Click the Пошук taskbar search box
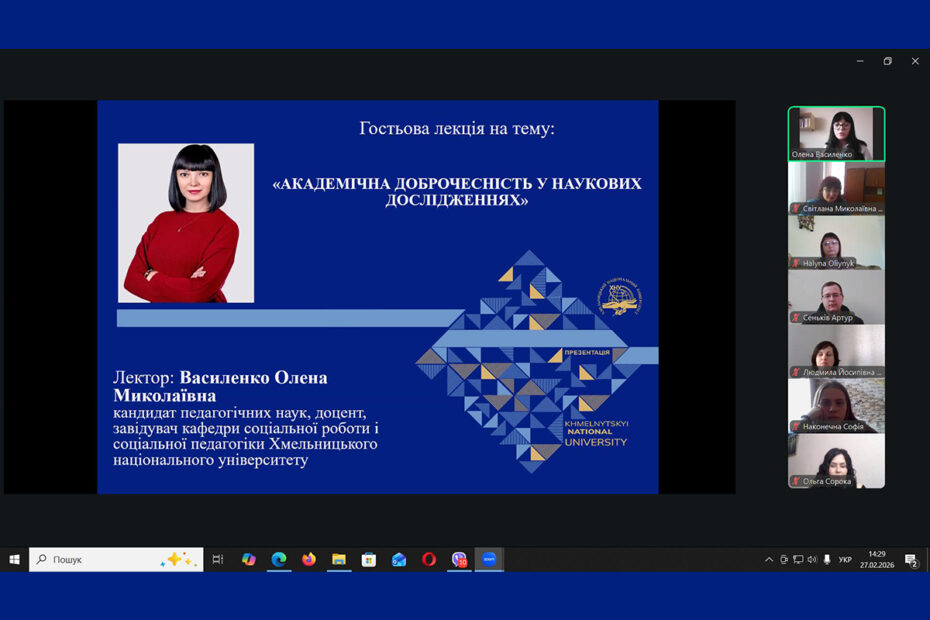 pos(115,559)
